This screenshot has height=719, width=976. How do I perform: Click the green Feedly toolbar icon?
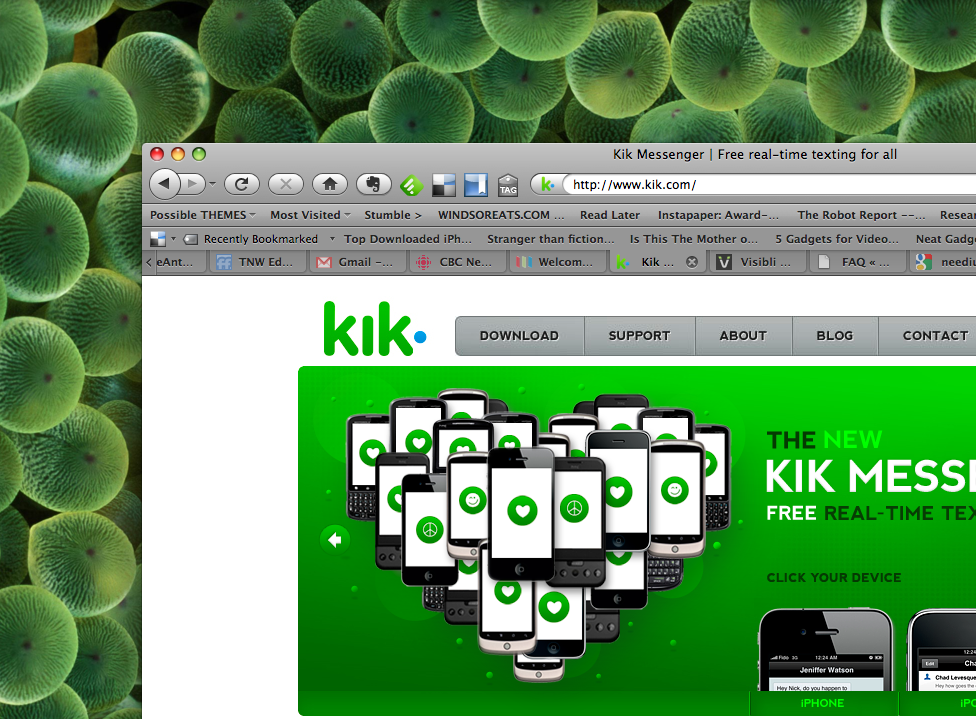tap(411, 185)
